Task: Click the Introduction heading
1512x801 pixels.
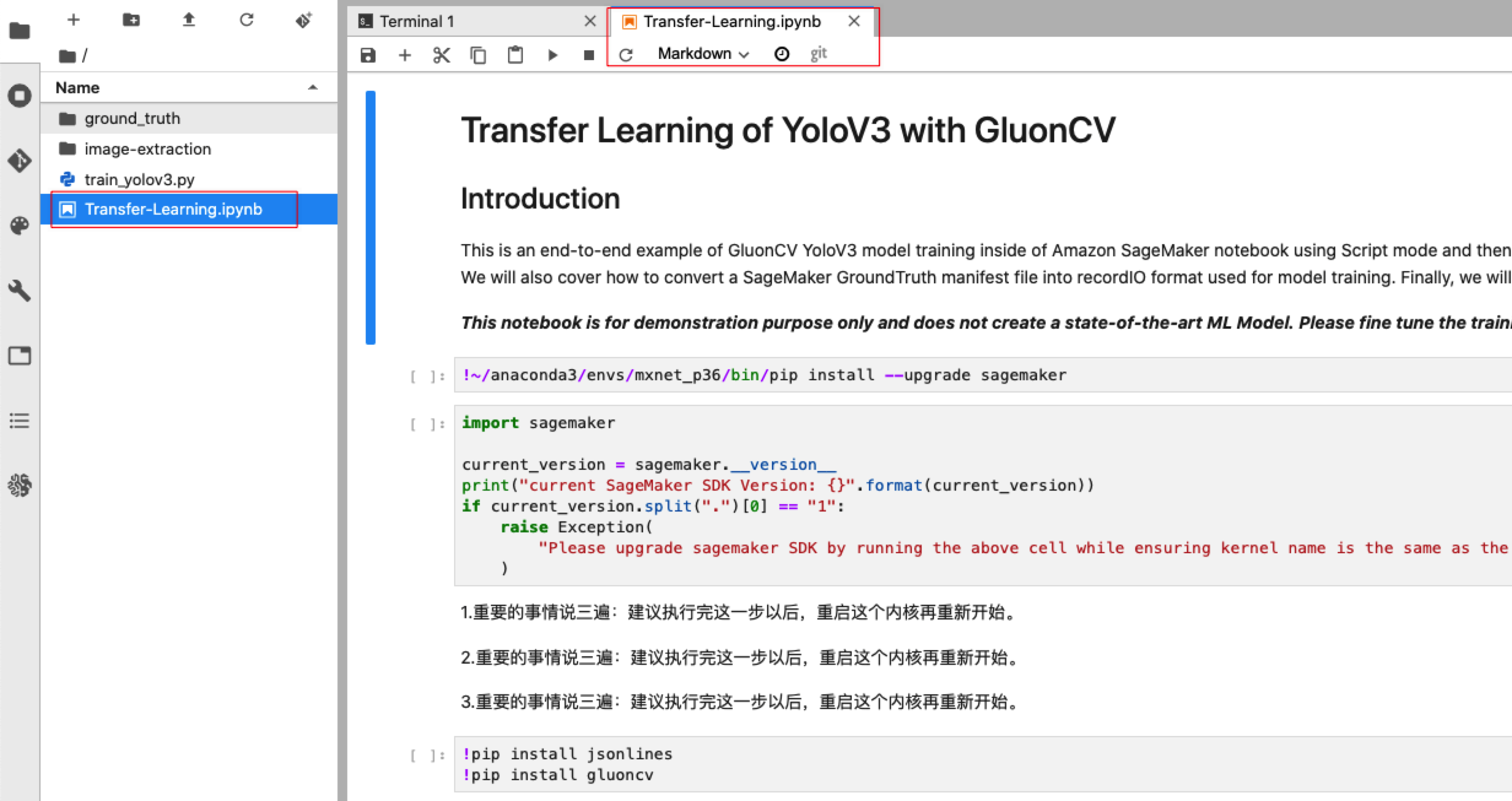Action: point(540,199)
